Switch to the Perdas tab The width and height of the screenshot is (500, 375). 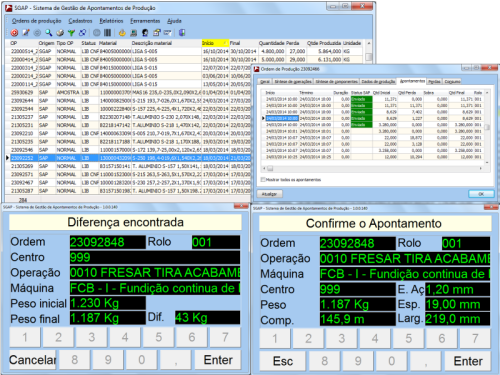[x=434, y=81]
